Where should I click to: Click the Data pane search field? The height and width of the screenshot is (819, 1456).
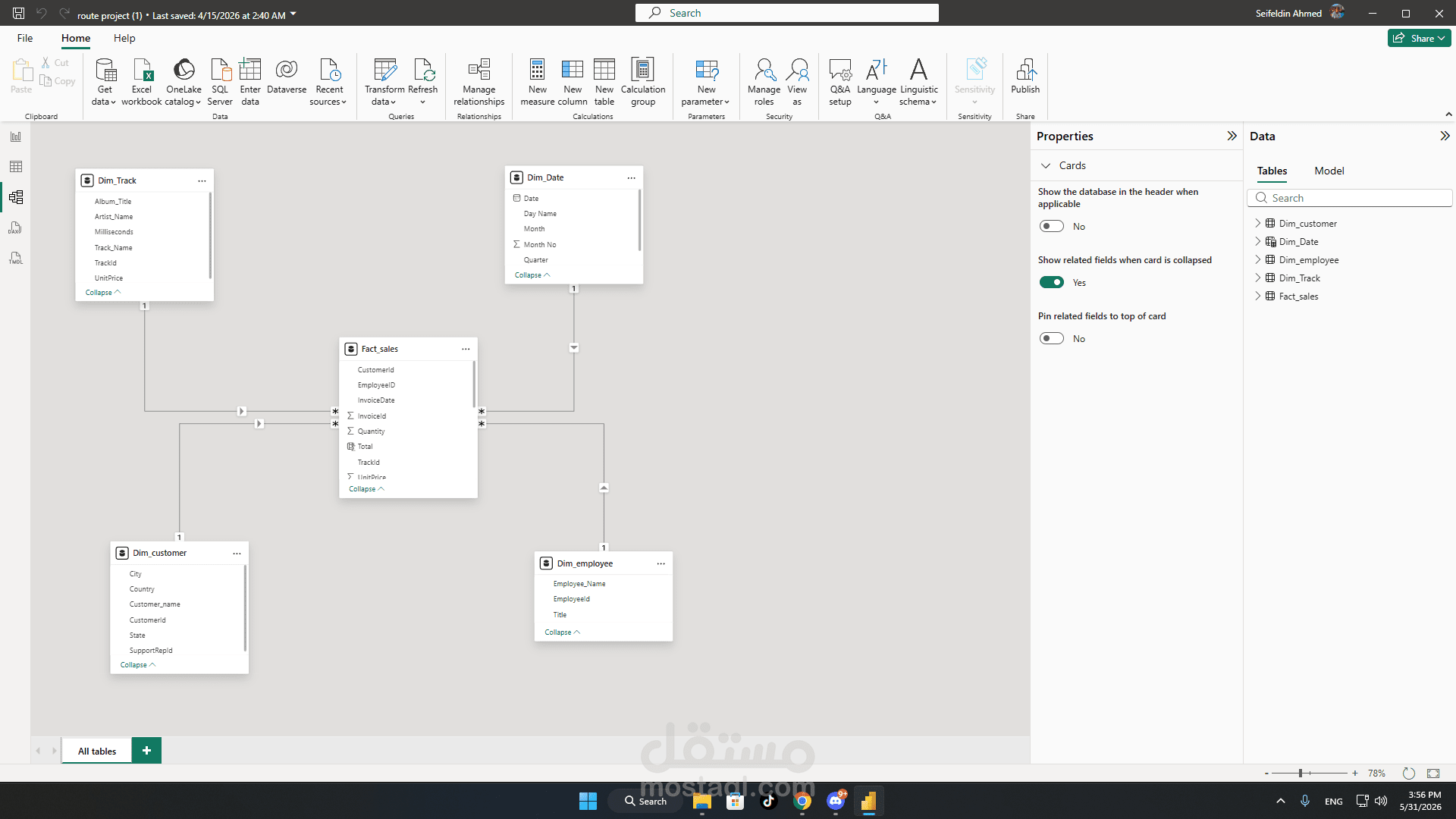pos(1350,198)
